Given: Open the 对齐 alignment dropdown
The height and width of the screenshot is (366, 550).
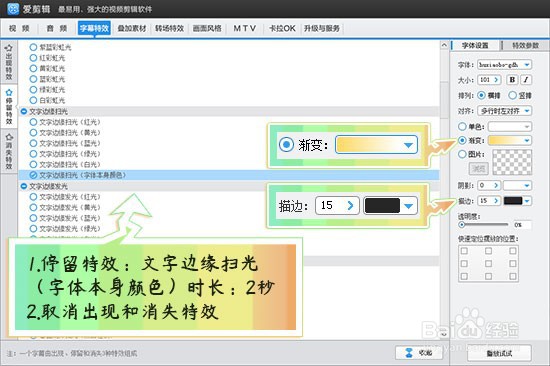Looking at the screenshot, I should pos(504,111).
